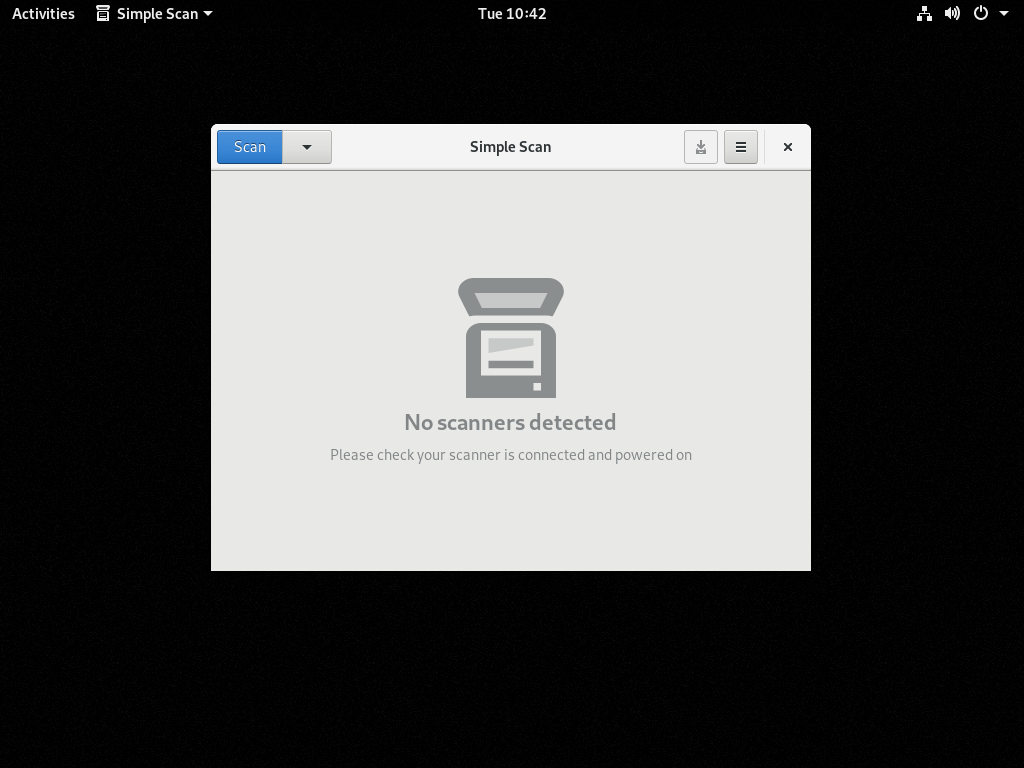The height and width of the screenshot is (768, 1024).
Task: Click the save document download icon
Action: 701,147
